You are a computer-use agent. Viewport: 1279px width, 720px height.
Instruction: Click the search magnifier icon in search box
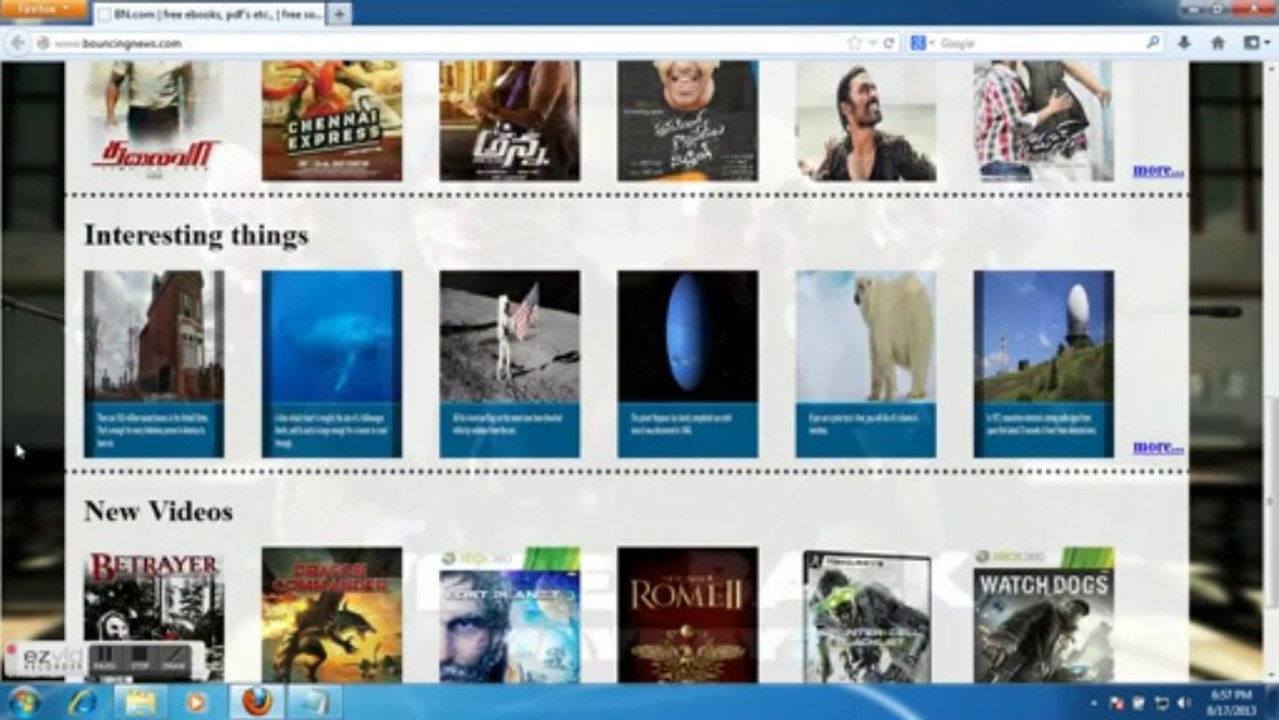[1152, 43]
